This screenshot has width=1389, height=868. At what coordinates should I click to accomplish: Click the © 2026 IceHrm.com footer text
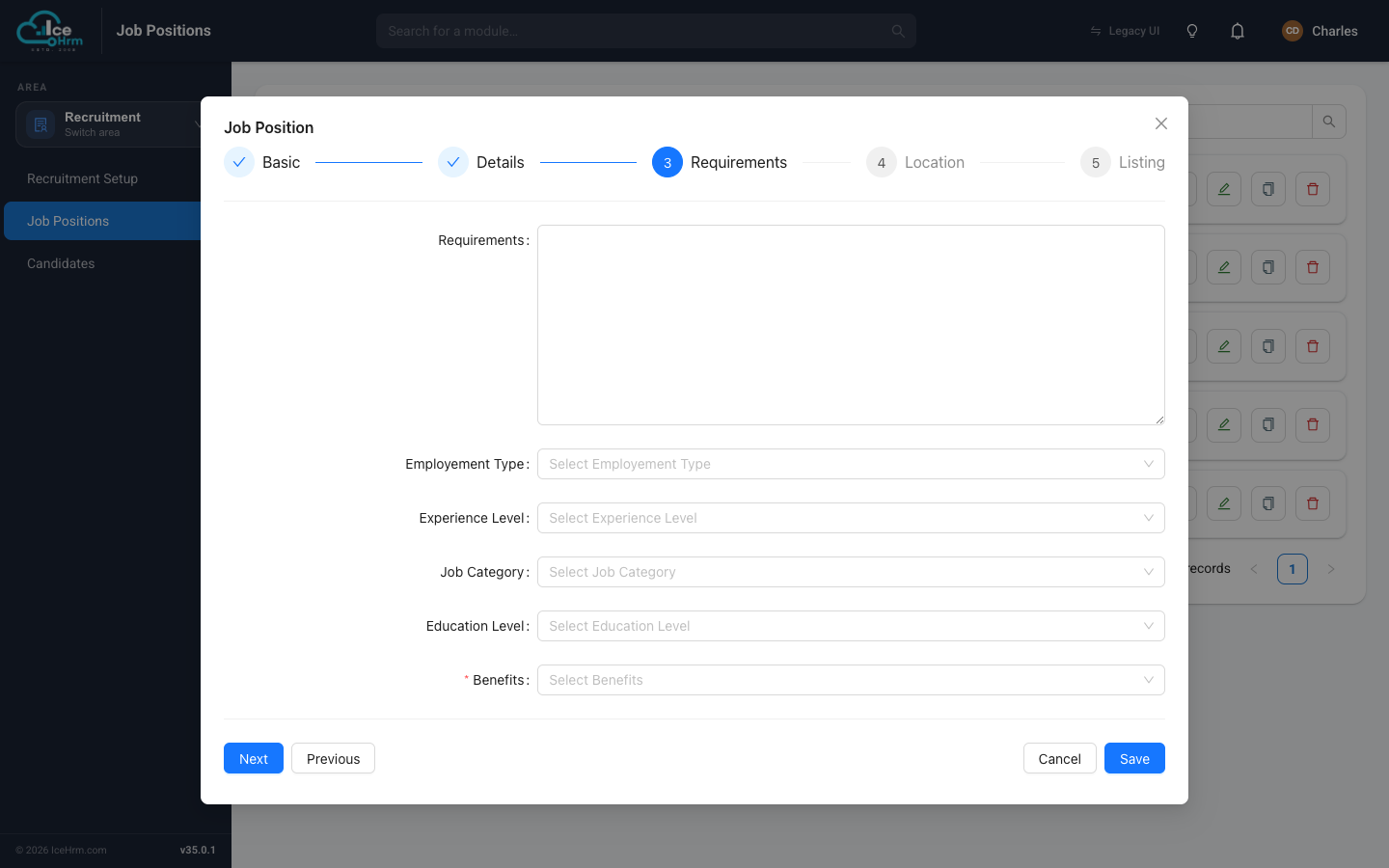pos(61,850)
